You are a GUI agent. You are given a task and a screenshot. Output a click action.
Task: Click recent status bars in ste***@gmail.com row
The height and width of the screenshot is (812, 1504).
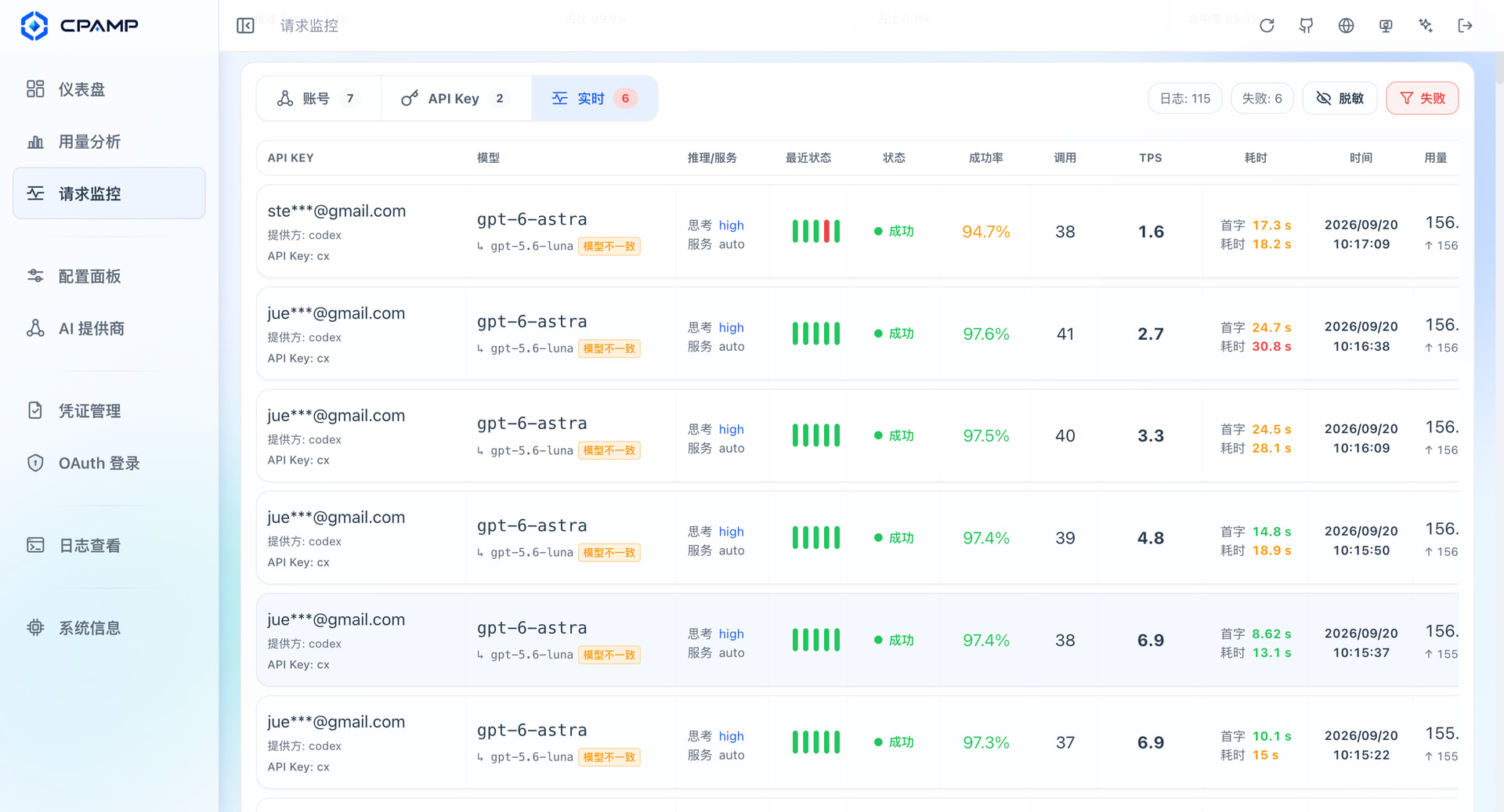pos(815,232)
